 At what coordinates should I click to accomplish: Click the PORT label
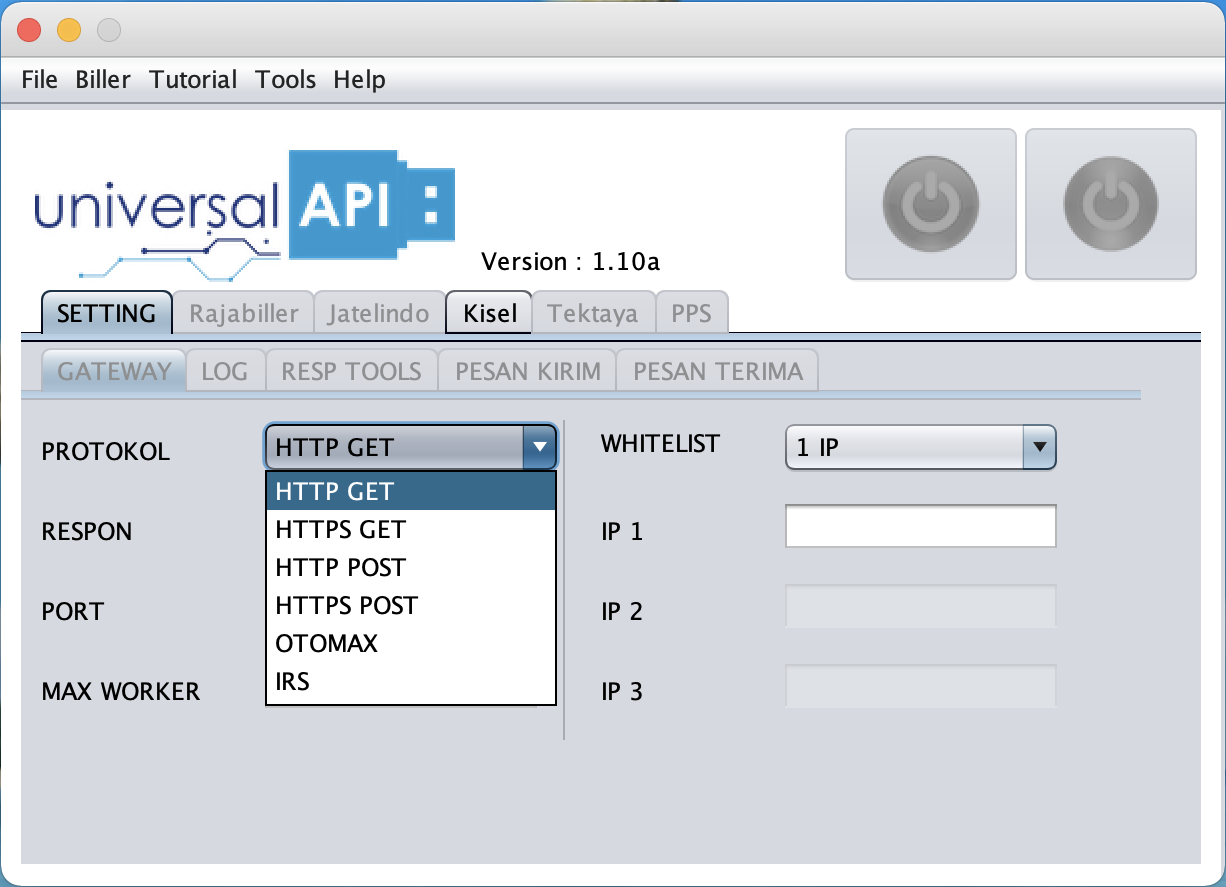point(73,612)
